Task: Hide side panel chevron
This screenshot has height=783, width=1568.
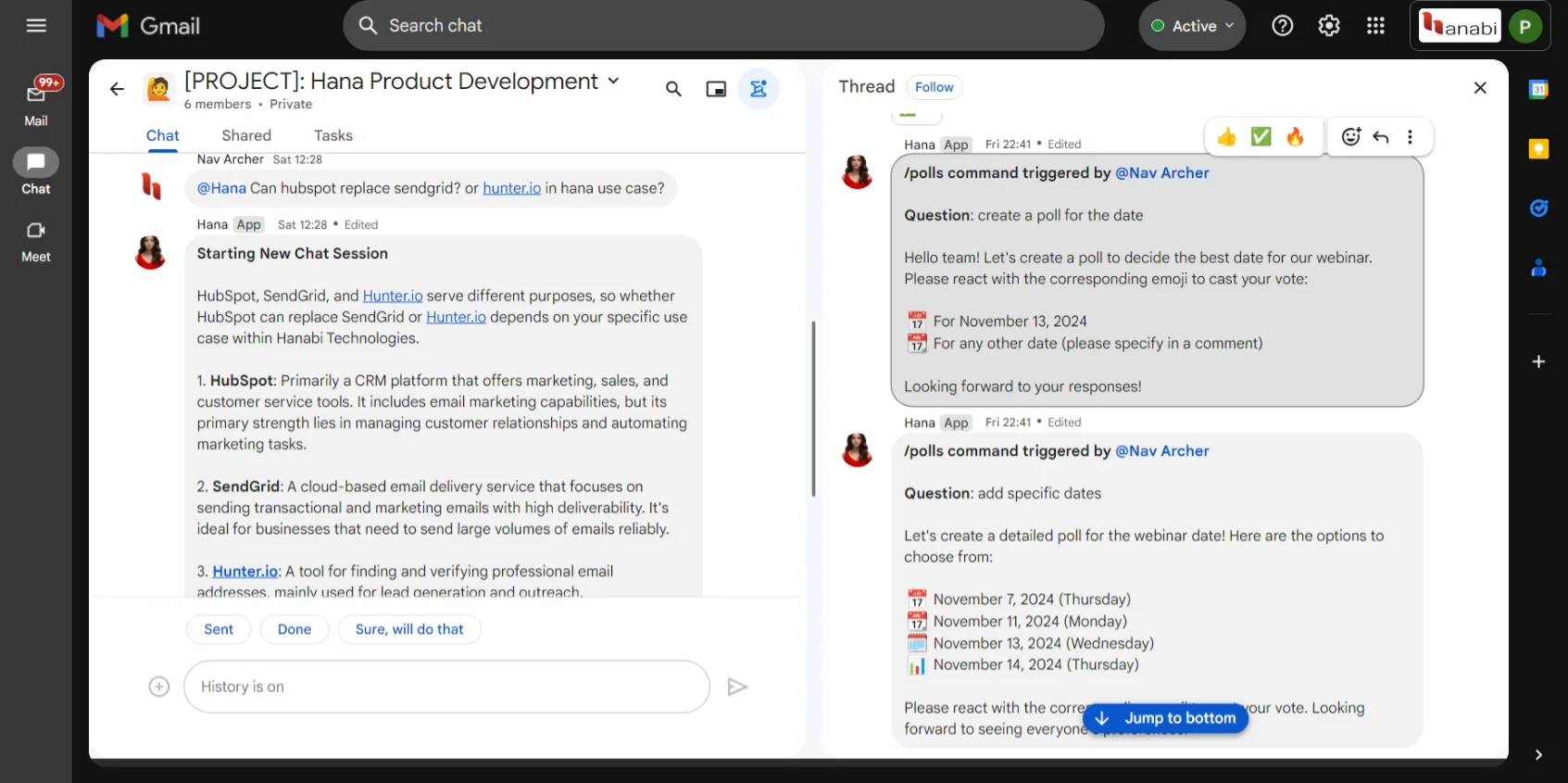Action: [x=1538, y=755]
